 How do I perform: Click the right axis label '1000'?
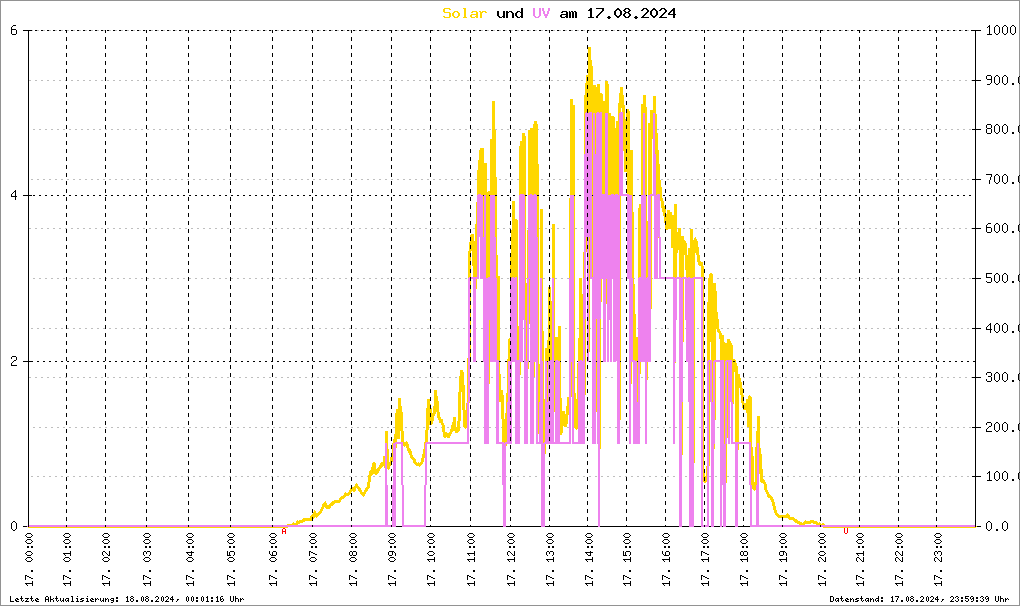[x=1000, y=30]
